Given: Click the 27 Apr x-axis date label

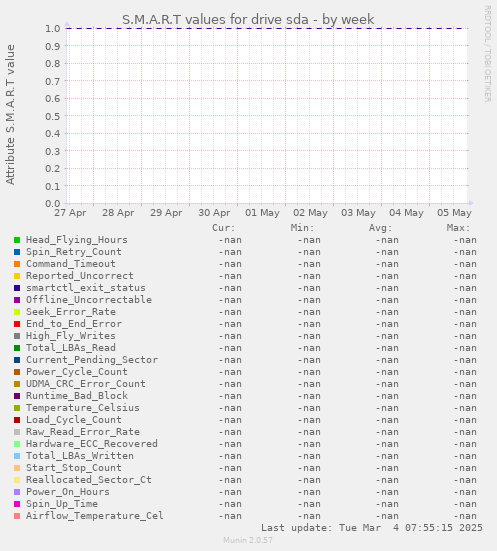Looking at the screenshot, I should click(70, 213).
